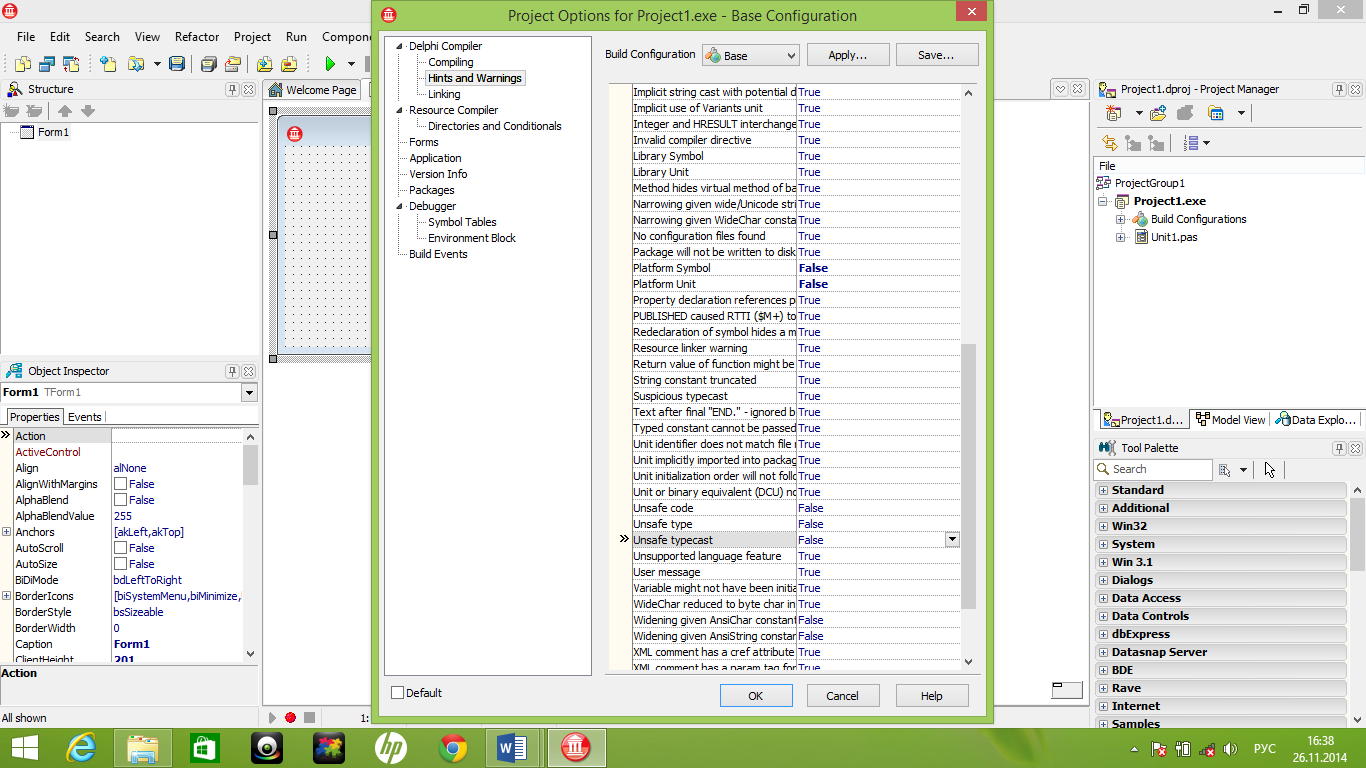This screenshot has width=1366, height=768.
Task: Open Internet Explorer from taskbar
Action: tap(81, 747)
